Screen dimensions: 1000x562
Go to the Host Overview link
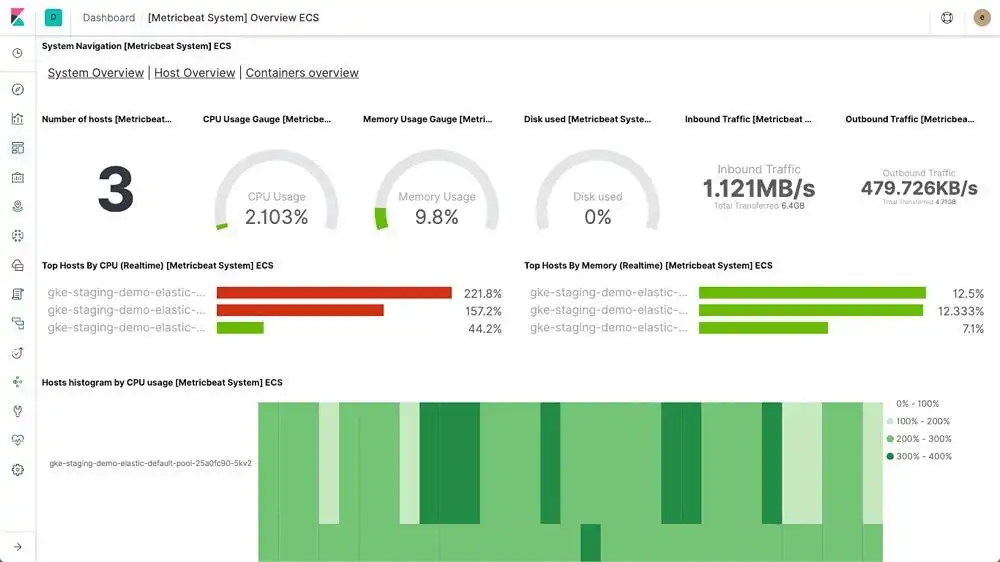[x=195, y=73]
